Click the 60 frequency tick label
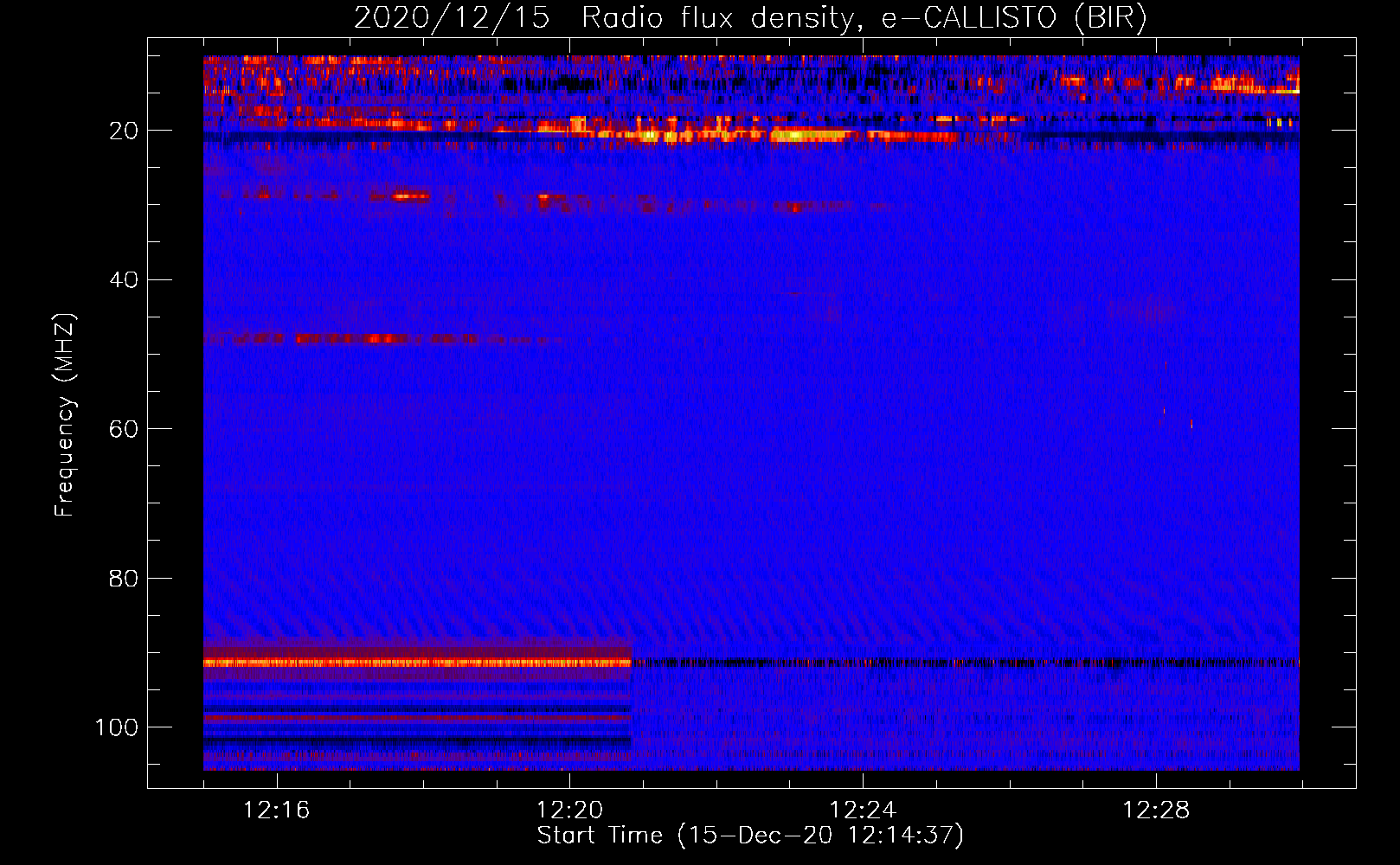 point(124,429)
